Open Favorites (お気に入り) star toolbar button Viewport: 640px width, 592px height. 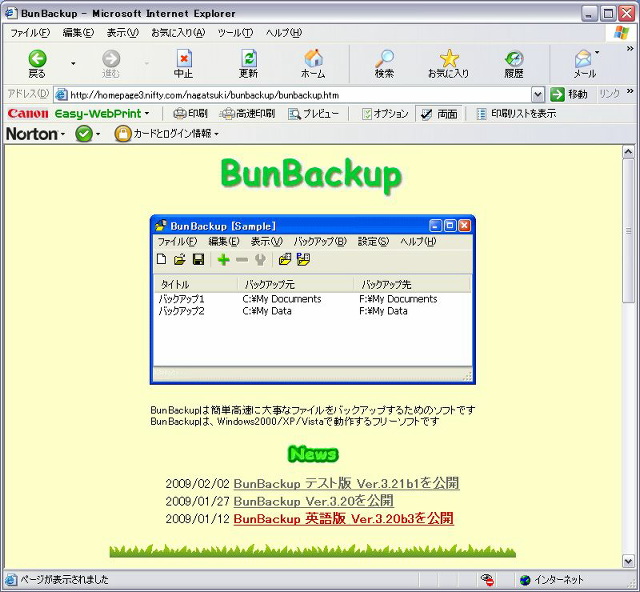click(449, 64)
